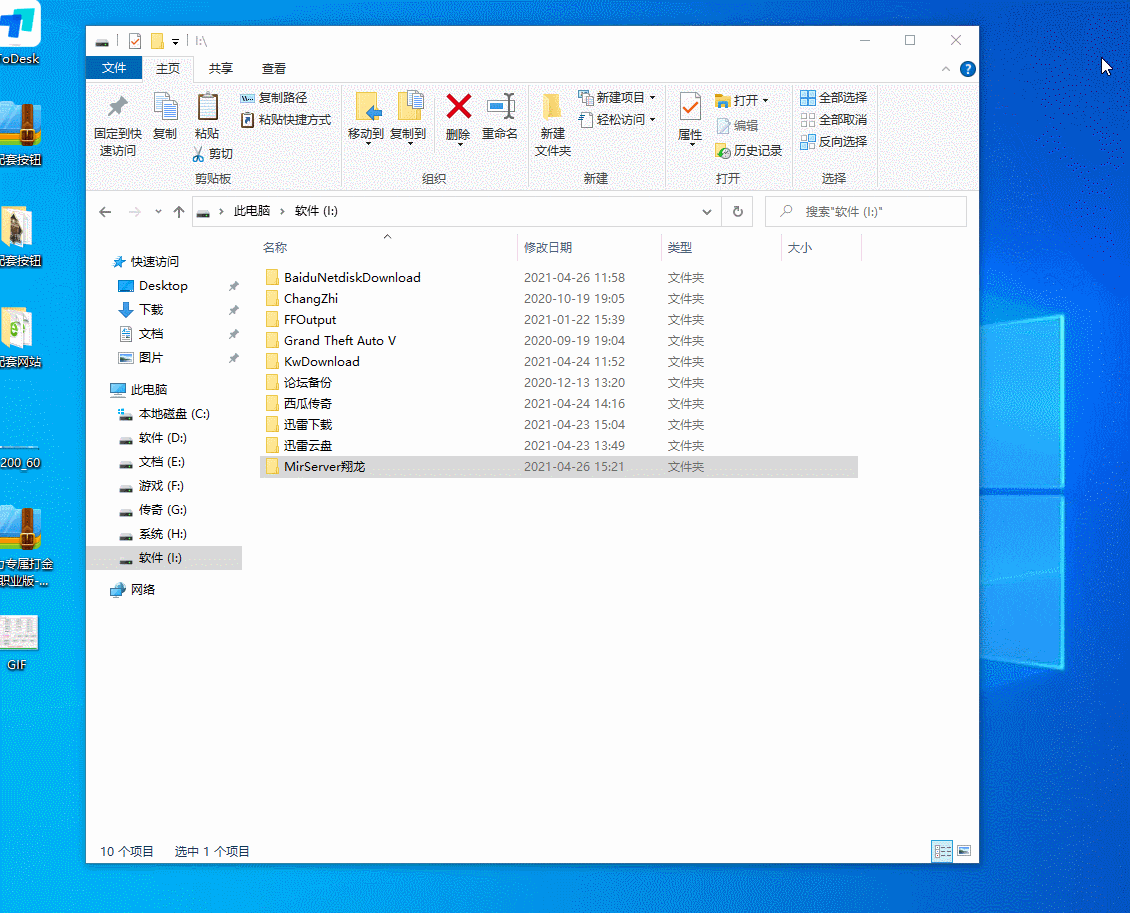1130x913 pixels.
Task: Click Invert Selection (反向选择) button
Action: [x=833, y=142]
